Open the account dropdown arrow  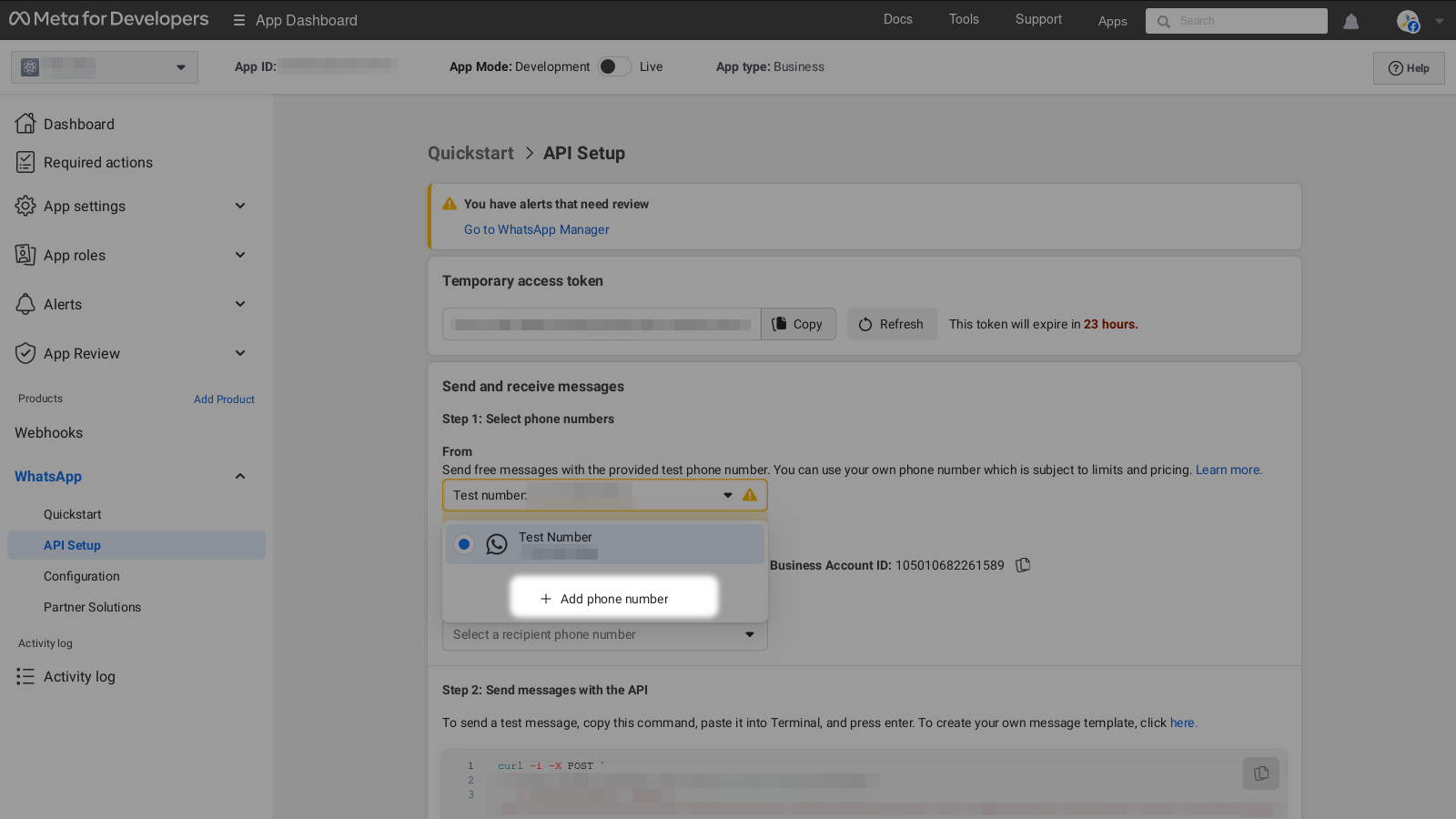tap(1440, 21)
